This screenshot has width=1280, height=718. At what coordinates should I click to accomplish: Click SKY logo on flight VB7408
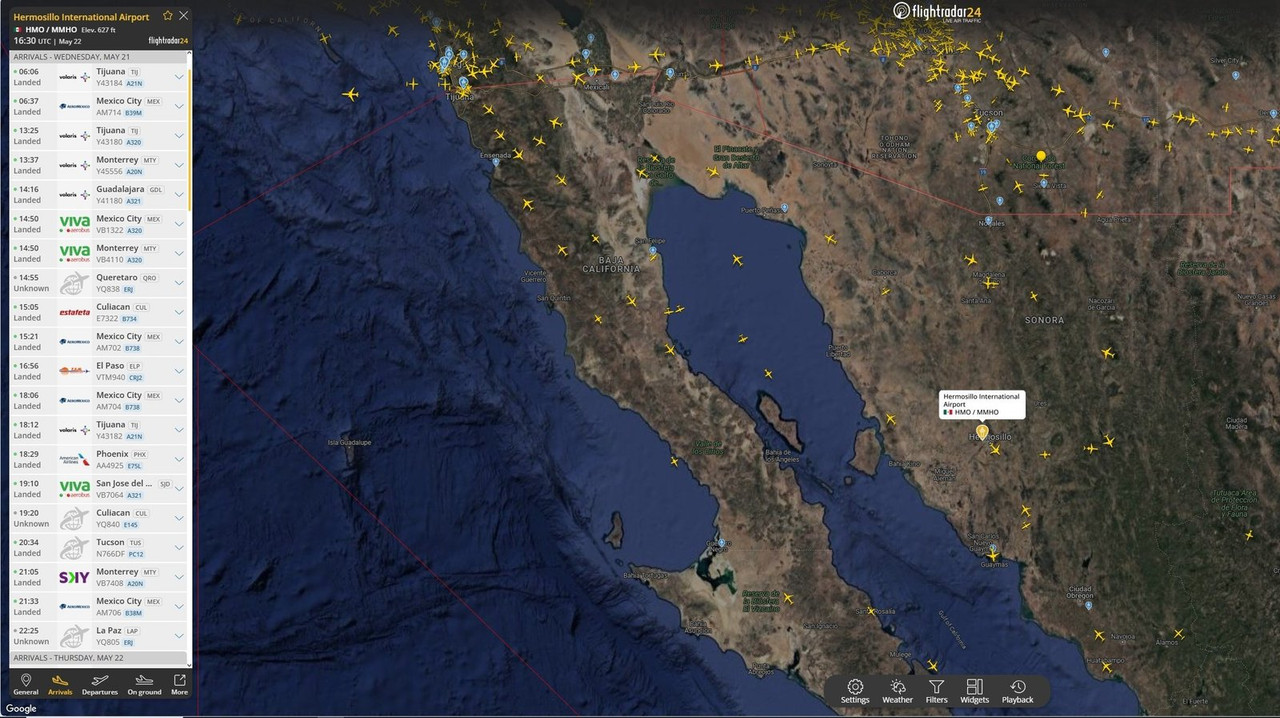[74, 577]
